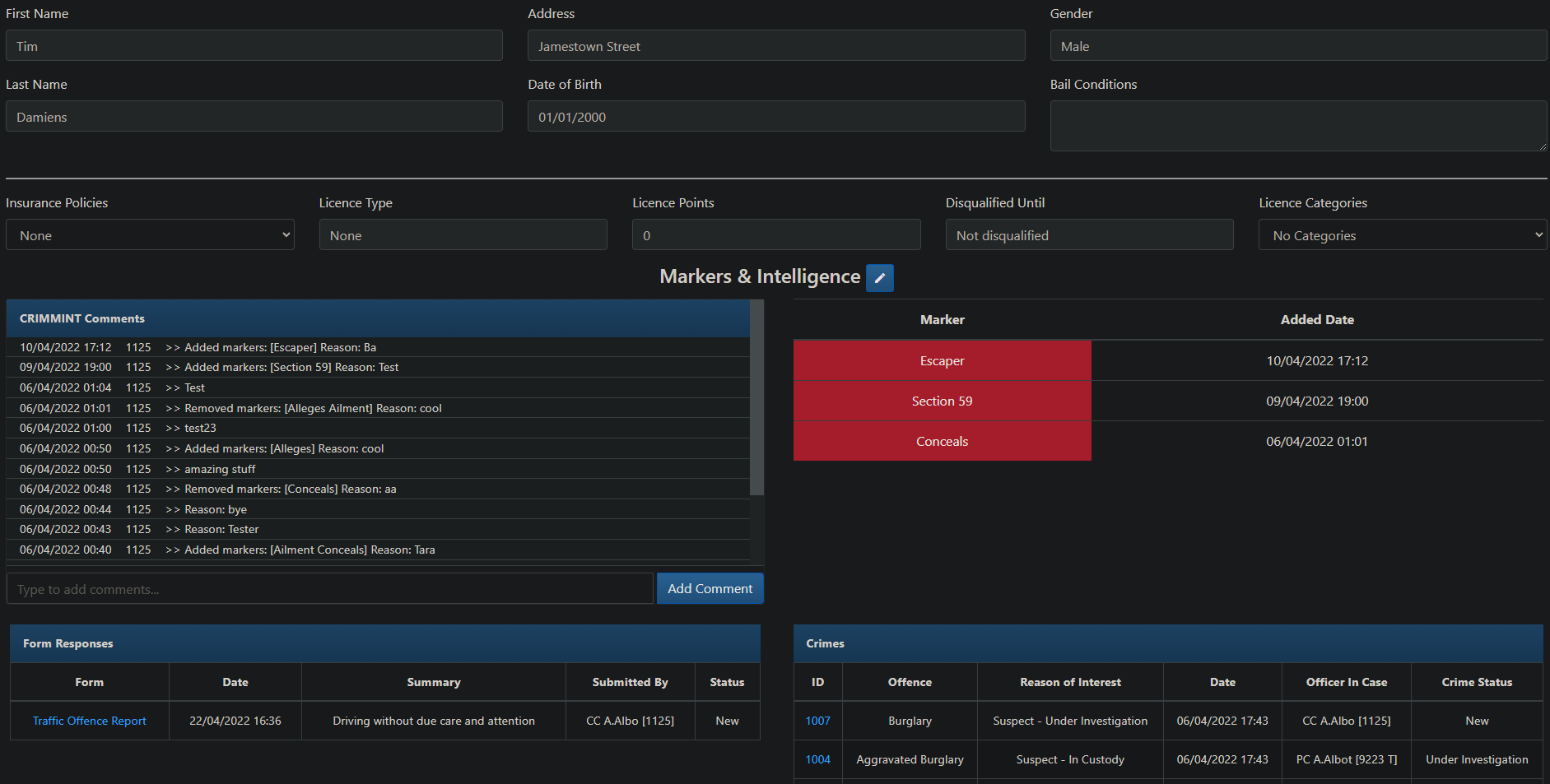Click the Disqualified Until field
Image resolution: width=1550 pixels, height=784 pixels.
pos(1088,235)
